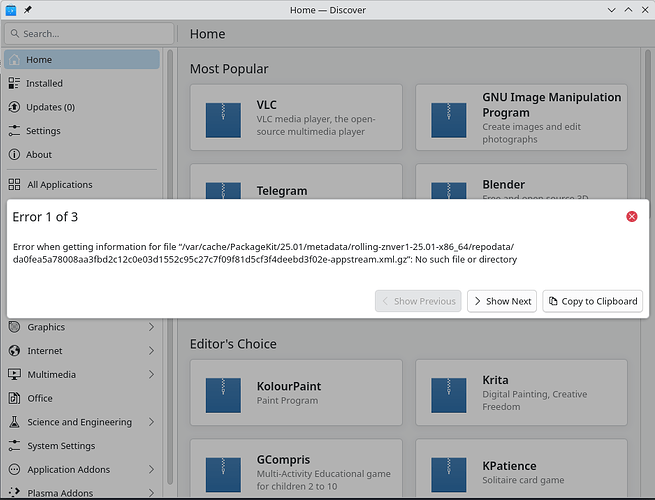655x500 pixels.
Task: Open Updates (0) page
Action: coord(82,107)
